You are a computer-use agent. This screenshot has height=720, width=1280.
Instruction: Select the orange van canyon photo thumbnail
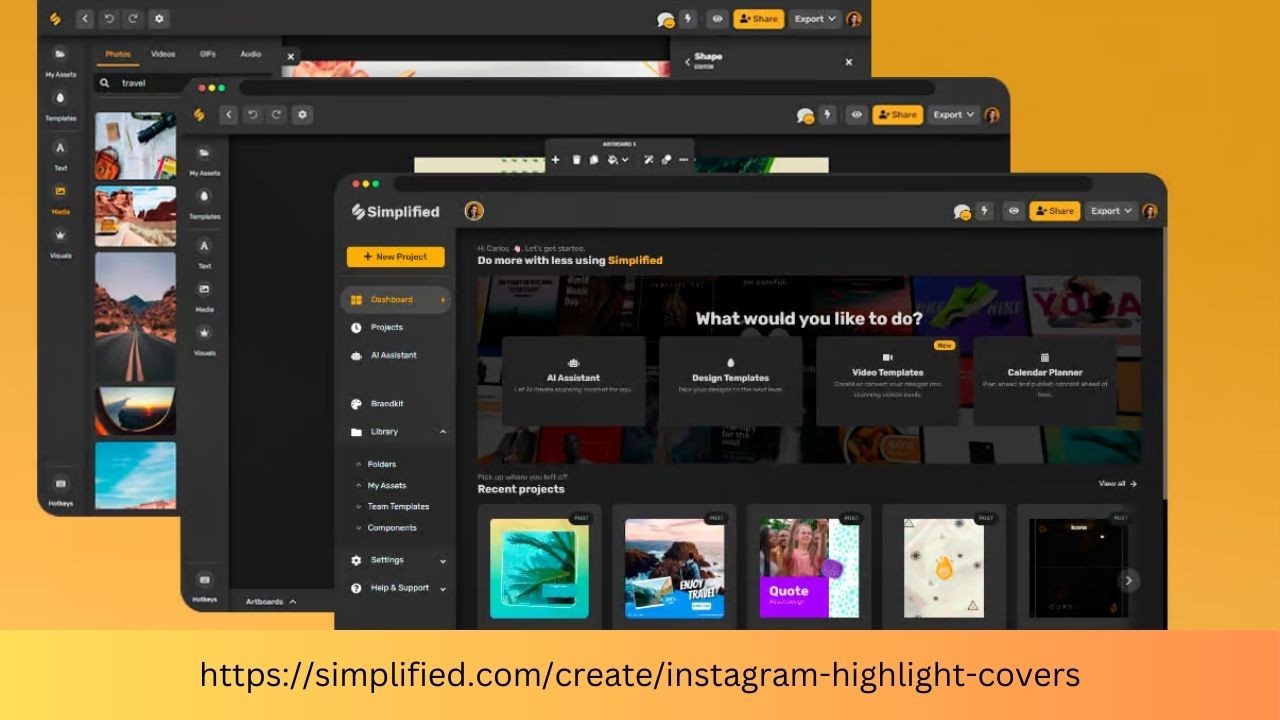point(135,216)
